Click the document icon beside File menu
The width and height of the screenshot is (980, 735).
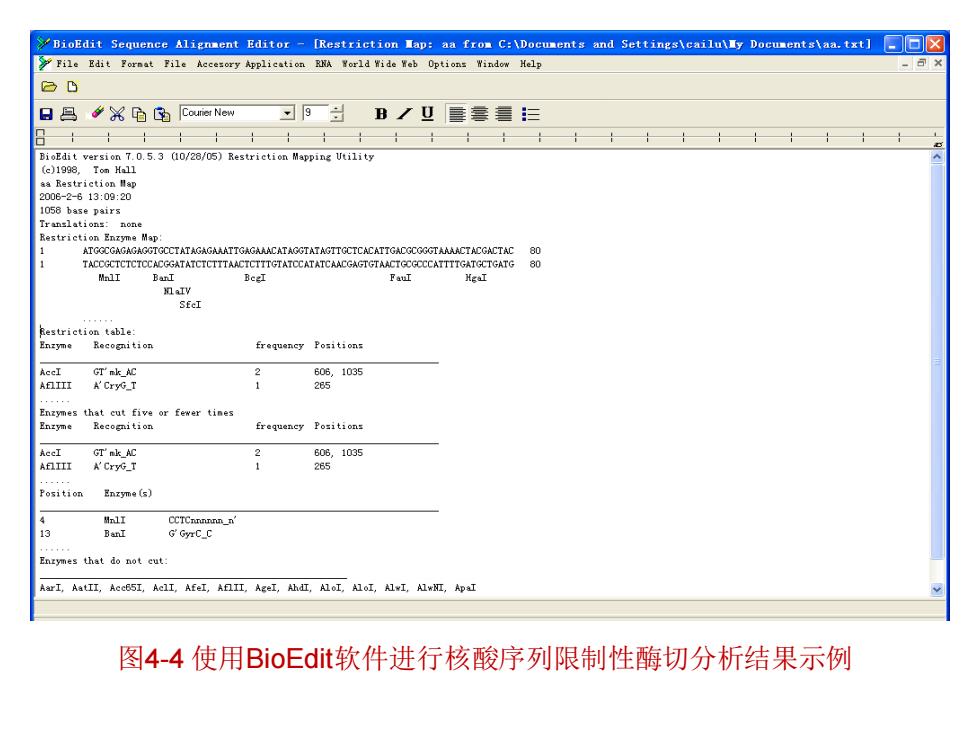pyautogui.click(x=44, y=63)
